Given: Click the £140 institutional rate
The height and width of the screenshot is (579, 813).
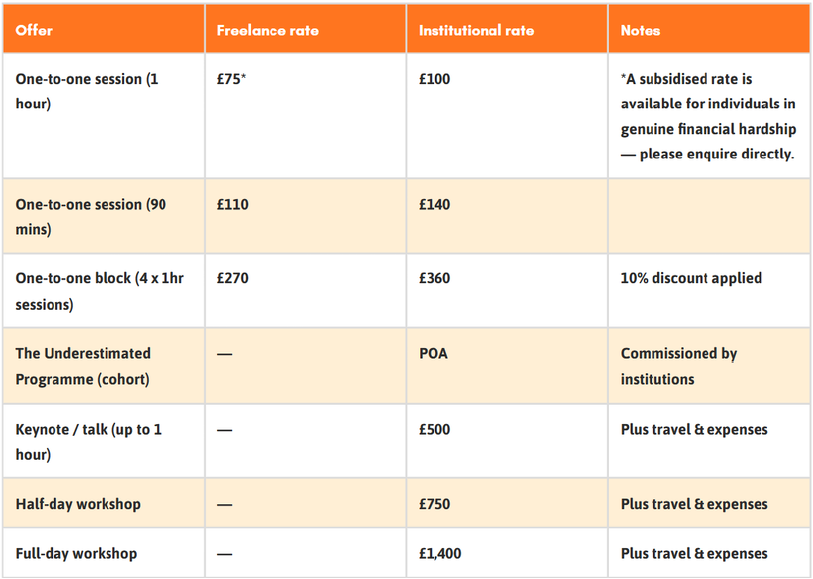Looking at the screenshot, I should point(435,204).
